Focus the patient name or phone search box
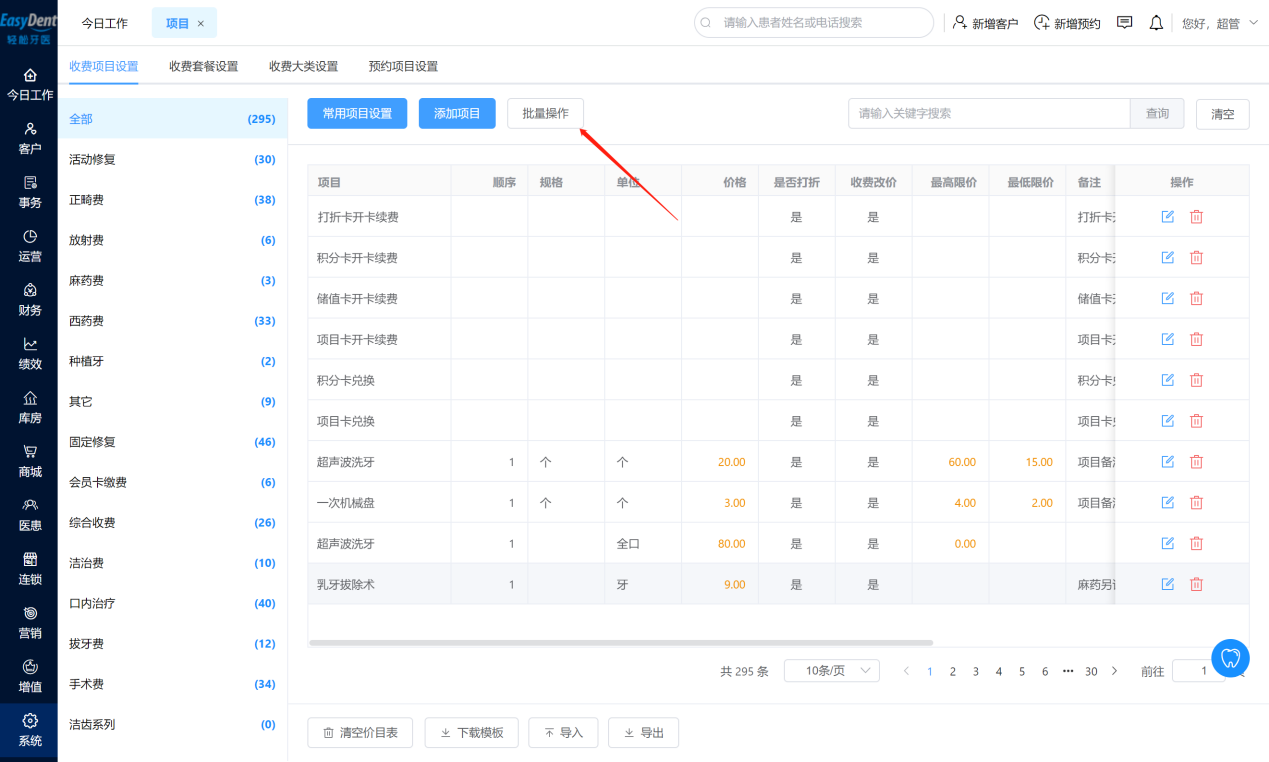Screen dimensions: 1269x762 pos(814,22)
